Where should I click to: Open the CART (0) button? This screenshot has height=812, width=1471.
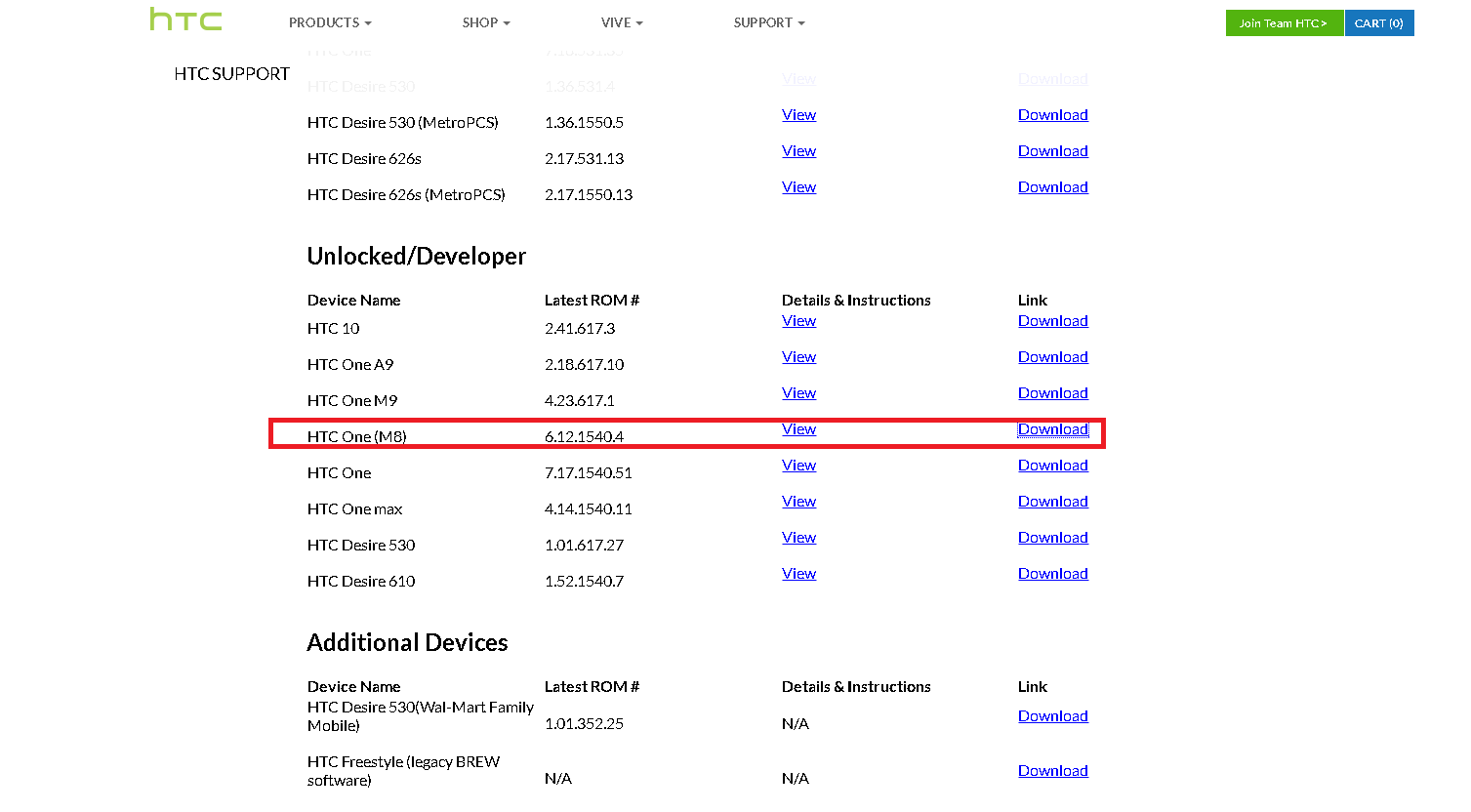tap(1379, 23)
